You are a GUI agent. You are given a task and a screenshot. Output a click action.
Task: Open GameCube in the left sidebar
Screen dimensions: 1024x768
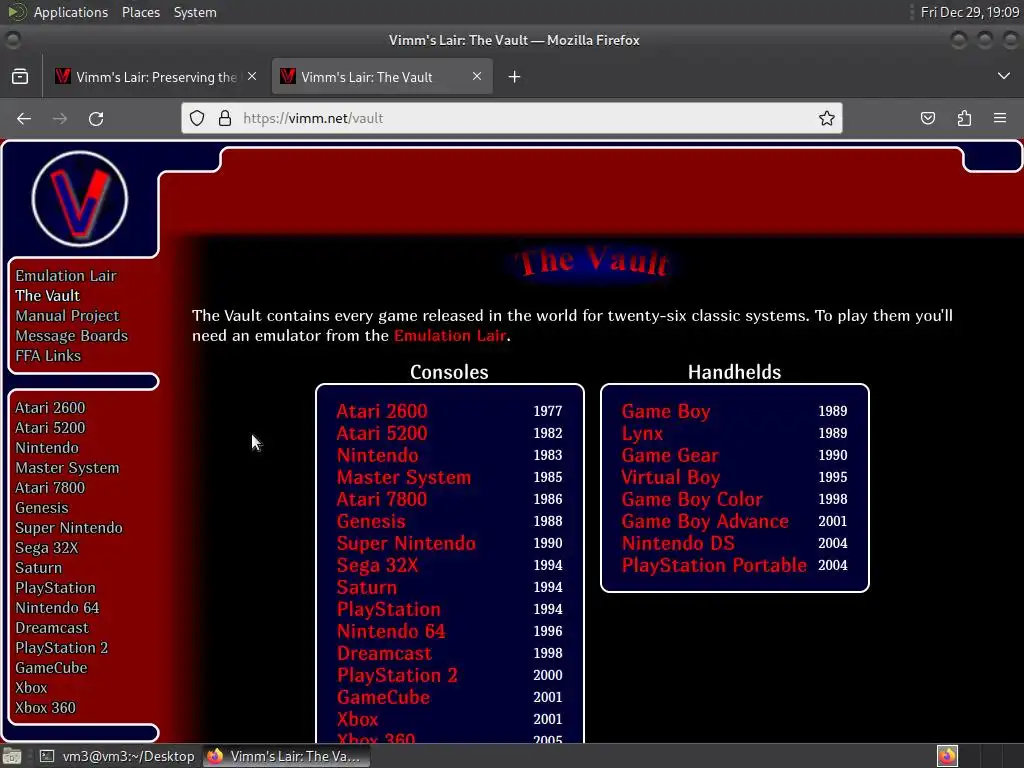[51, 668]
